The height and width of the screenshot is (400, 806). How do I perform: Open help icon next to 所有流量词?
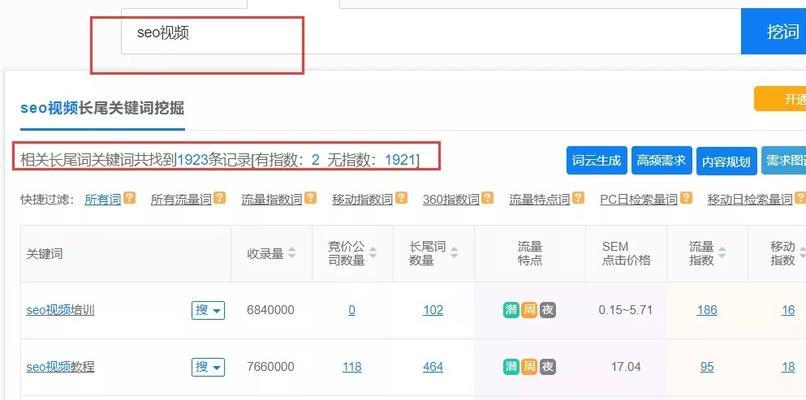tap(220, 198)
